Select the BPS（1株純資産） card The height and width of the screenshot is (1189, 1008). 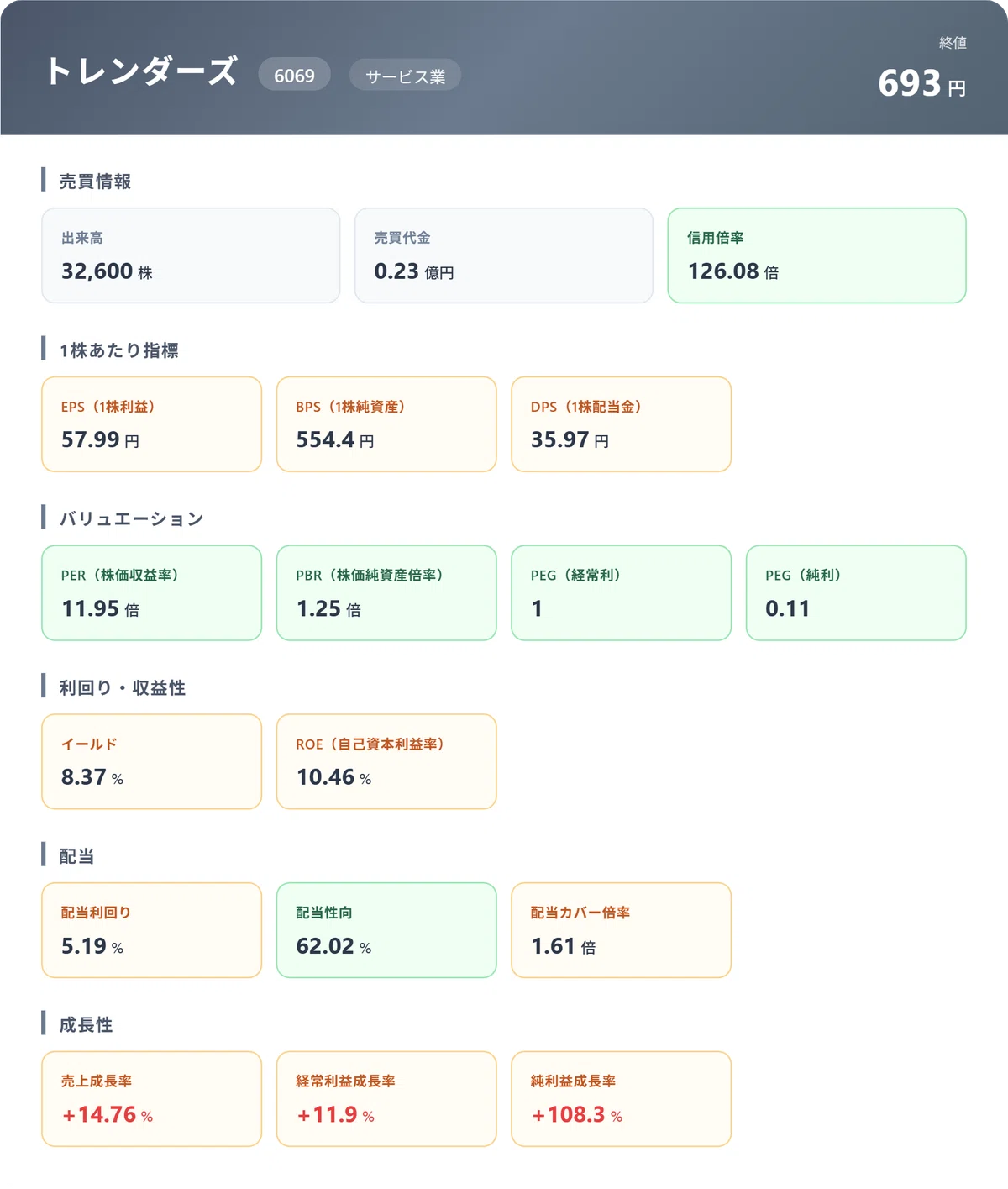click(x=386, y=424)
